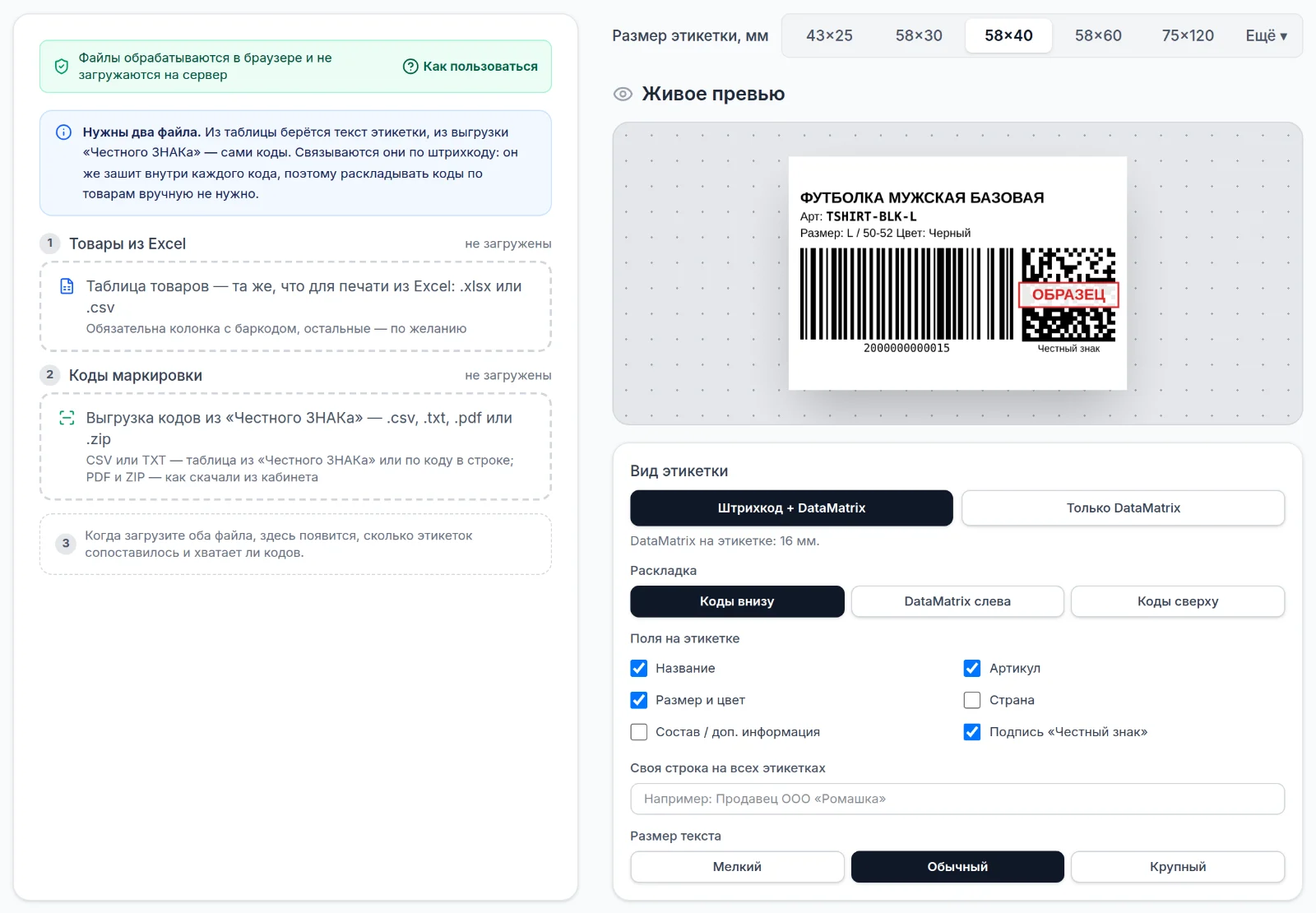Click the shield icon in the green notice

coord(62,67)
